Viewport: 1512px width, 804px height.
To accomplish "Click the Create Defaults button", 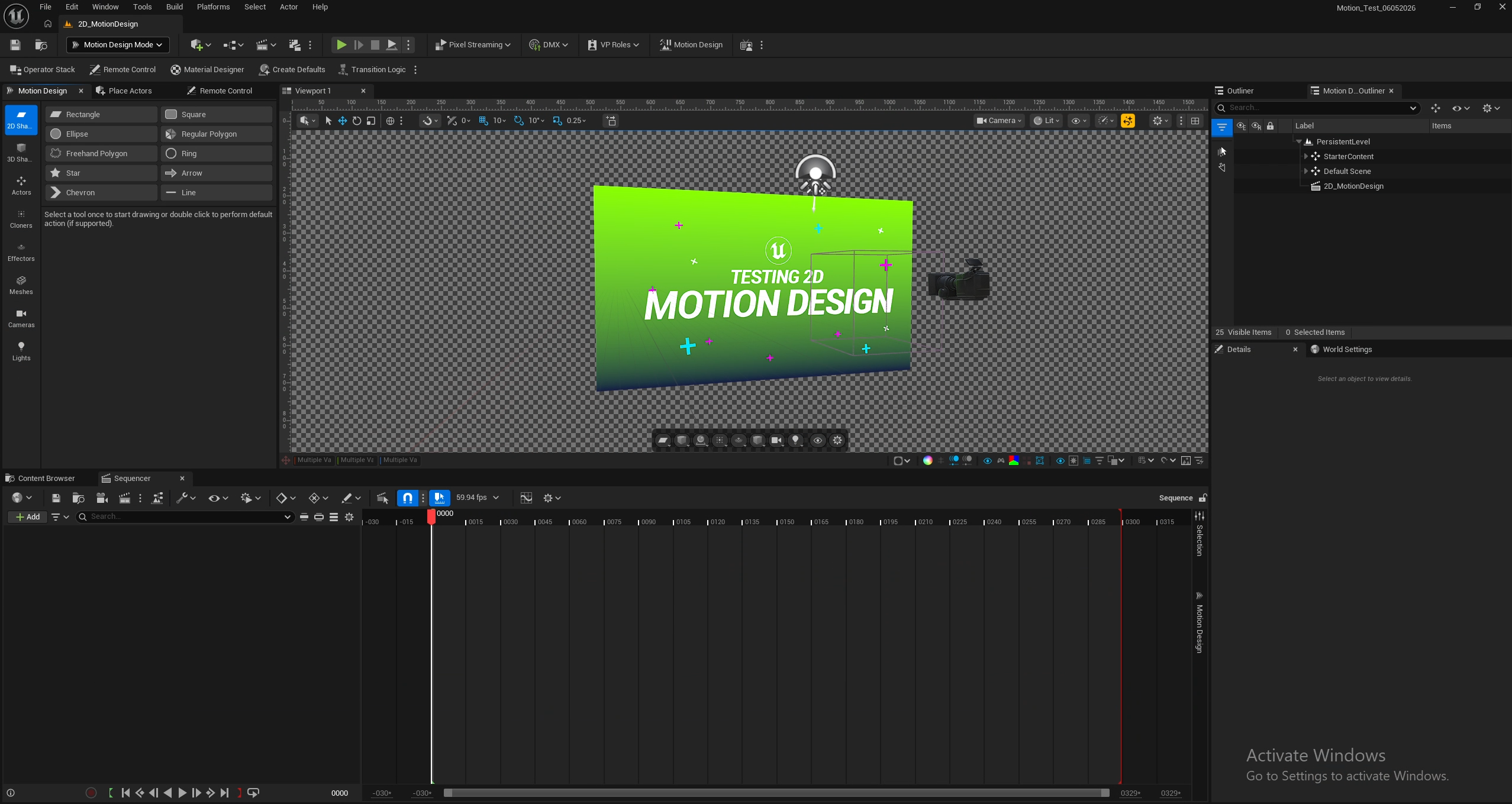I will click(292, 70).
